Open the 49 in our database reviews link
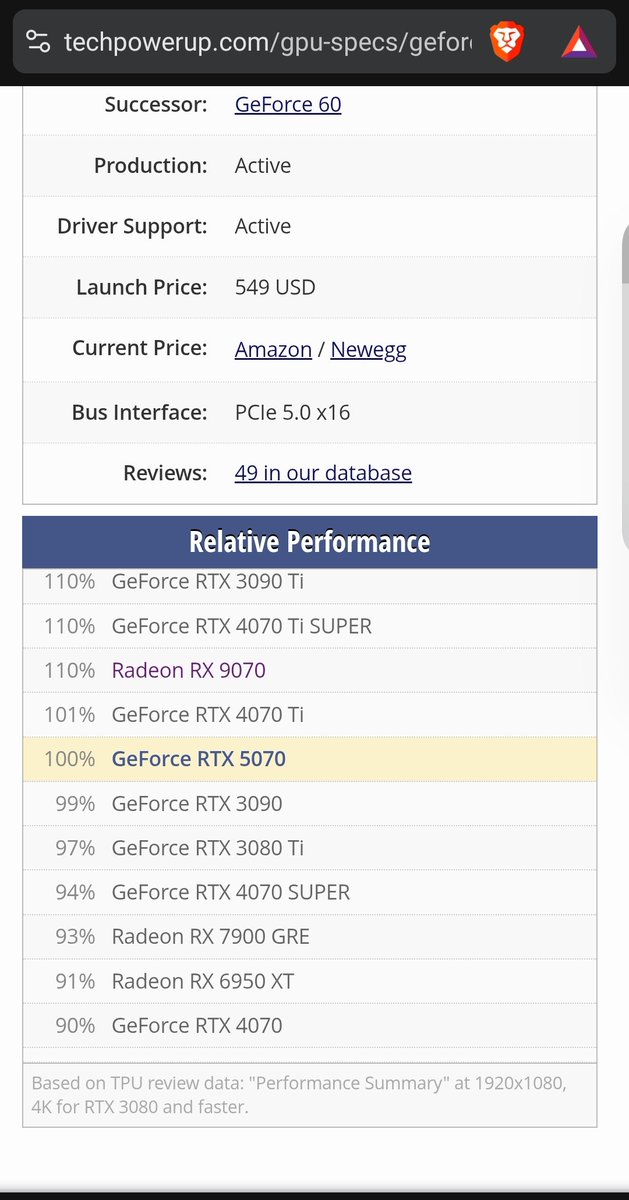 click(323, 472)
